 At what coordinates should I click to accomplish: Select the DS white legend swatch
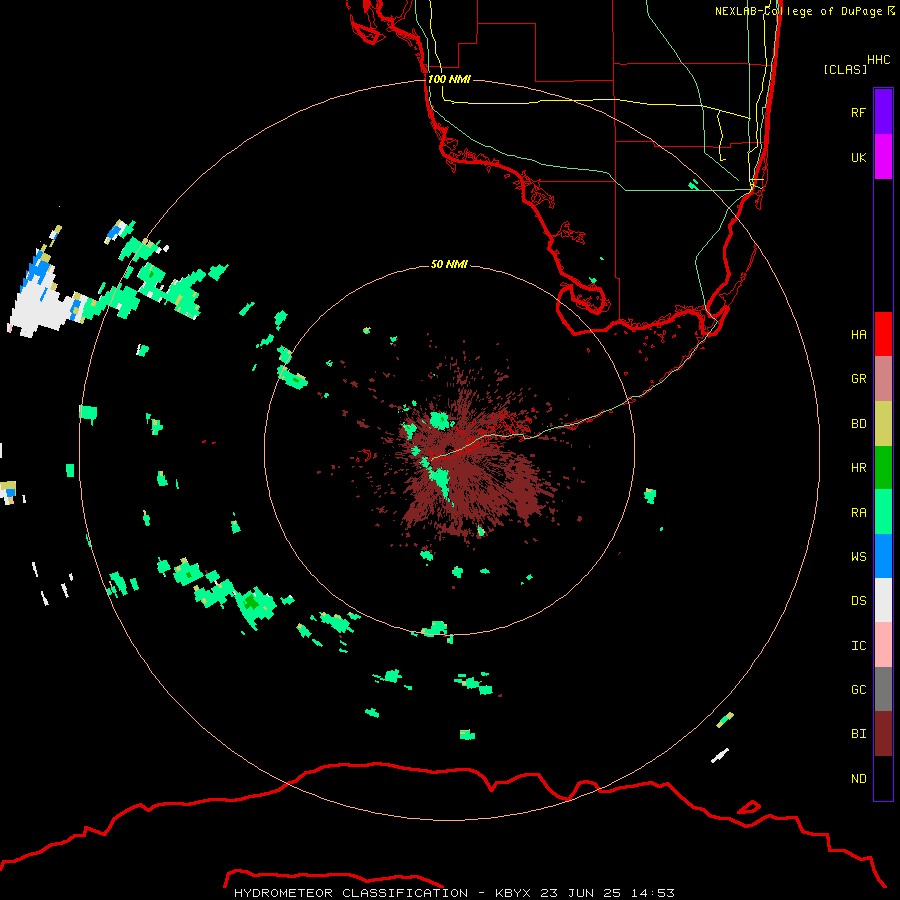tap(883, 600)
